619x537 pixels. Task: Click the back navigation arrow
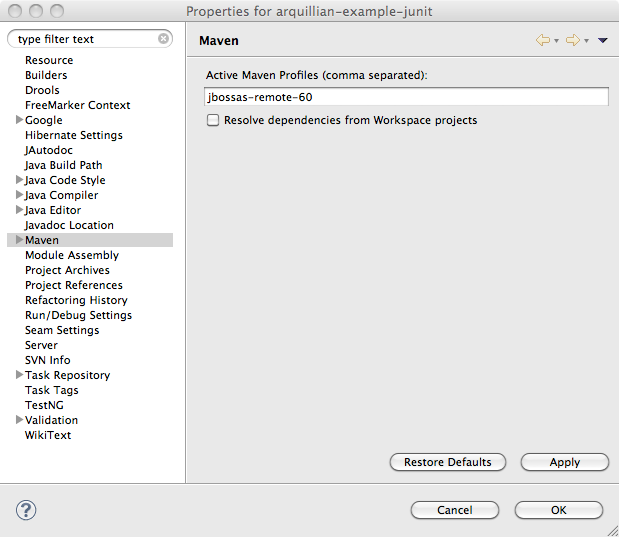click(x=543, y=40)
